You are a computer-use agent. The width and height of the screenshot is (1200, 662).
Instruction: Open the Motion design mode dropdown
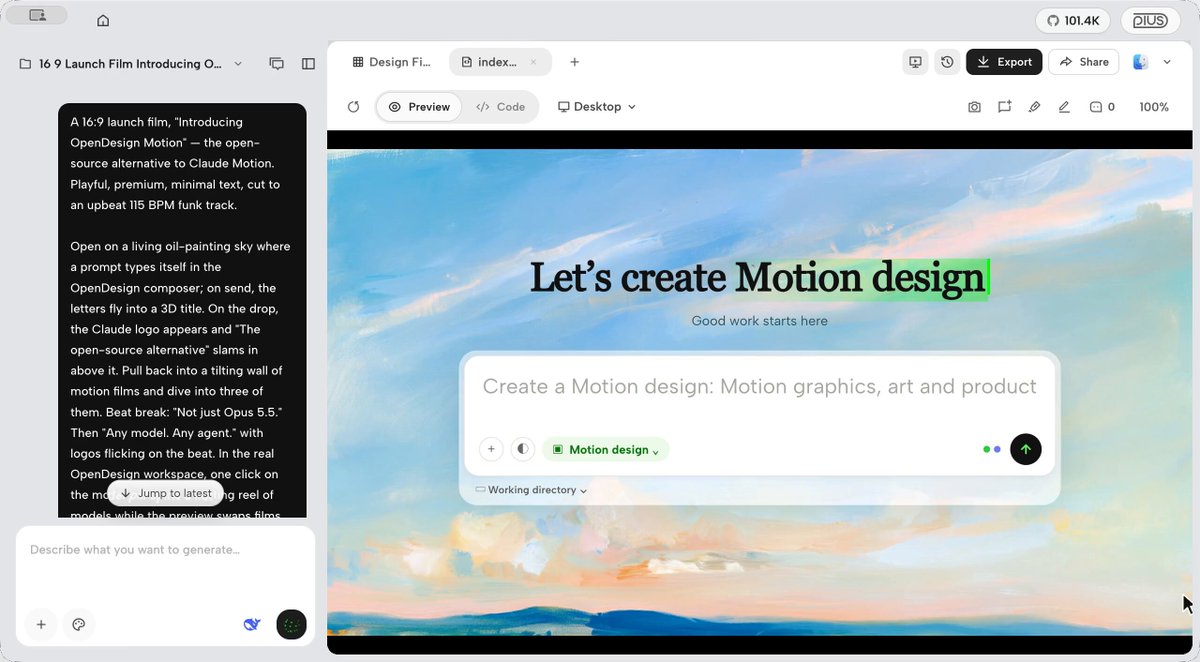606,450
